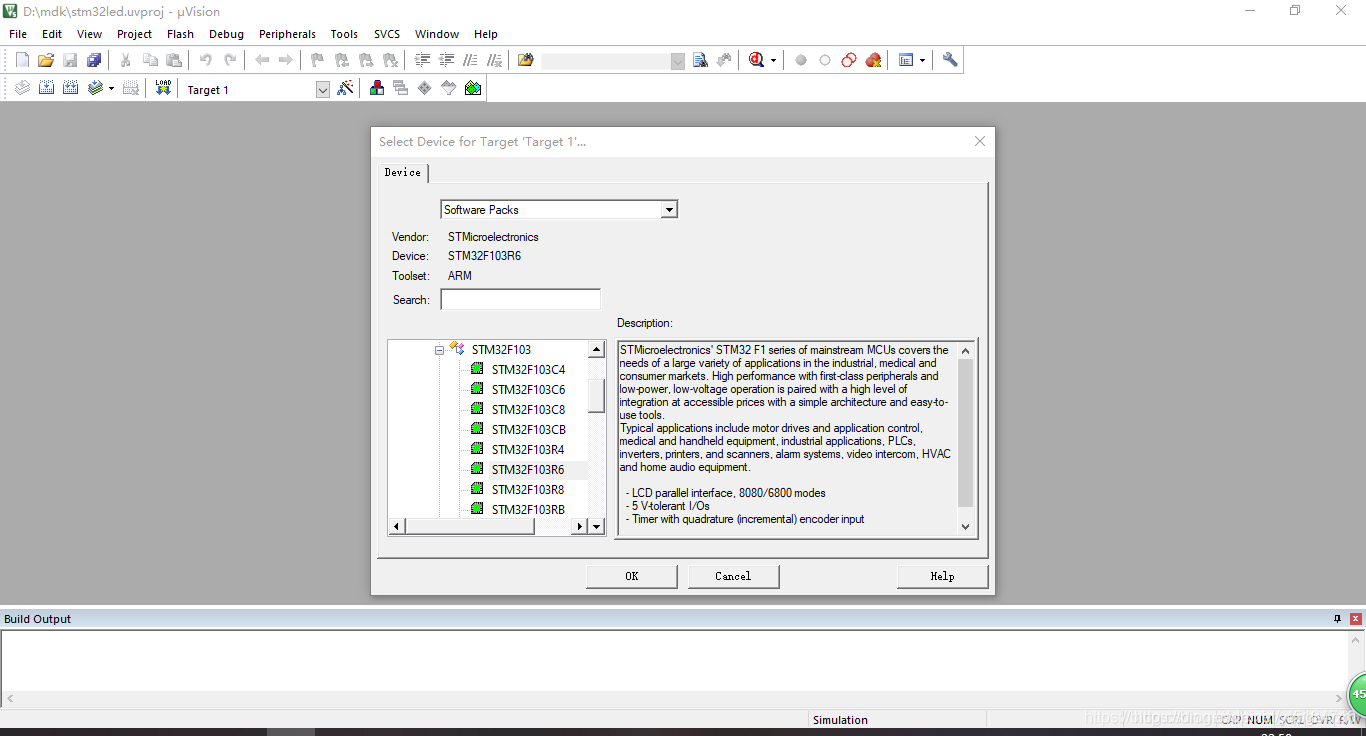Open the Target 1 selection dropdown
This screenshot has width=1366, height=736.
coord(323,90)
